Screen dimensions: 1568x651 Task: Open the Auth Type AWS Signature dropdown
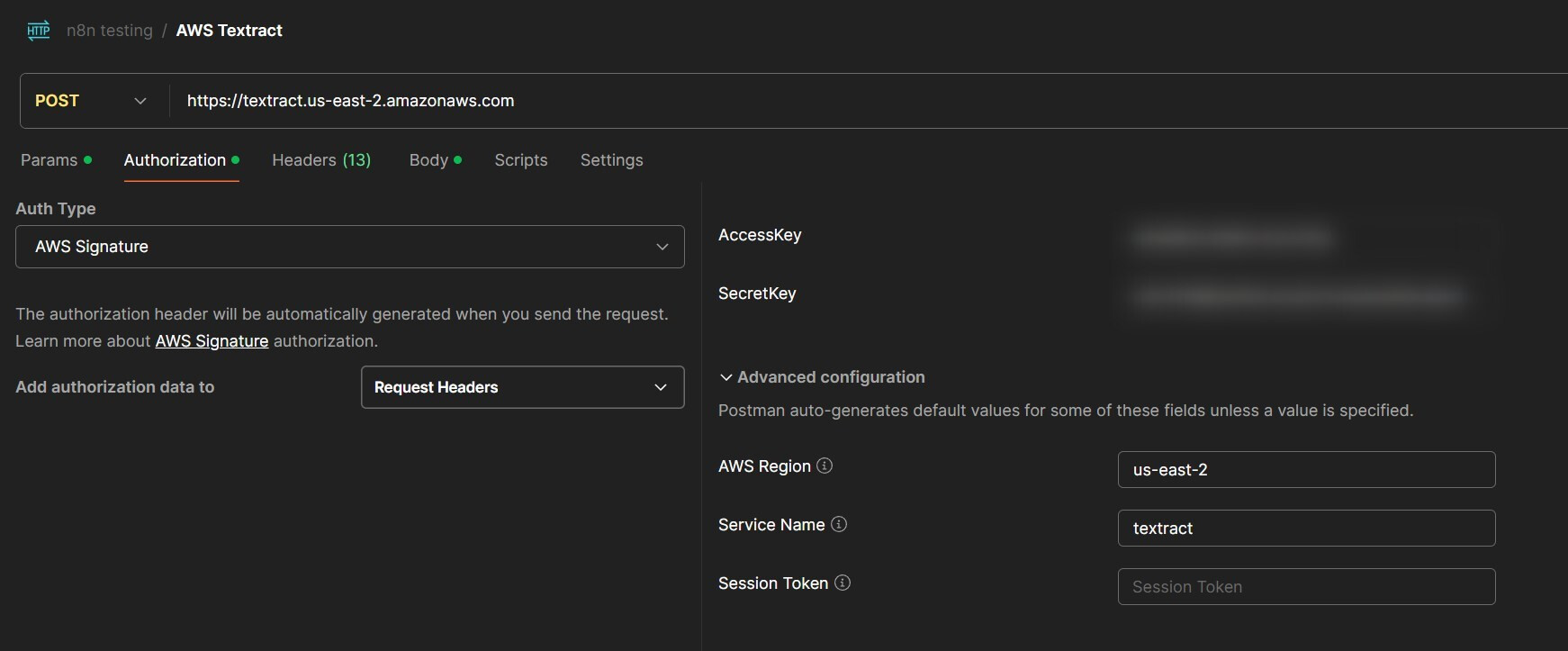[350, 247]
